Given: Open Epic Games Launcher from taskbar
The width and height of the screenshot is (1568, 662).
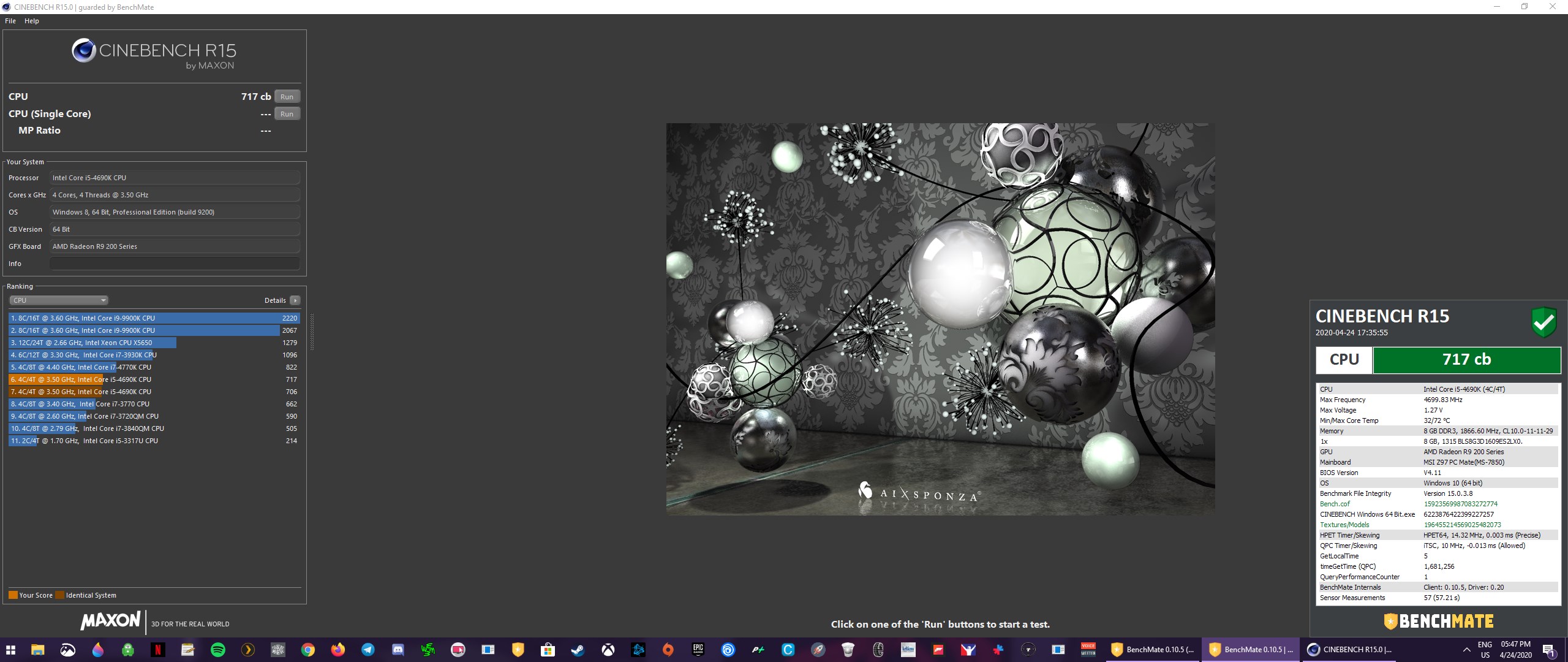Looking at the screenshot, I should click(698, 650).
